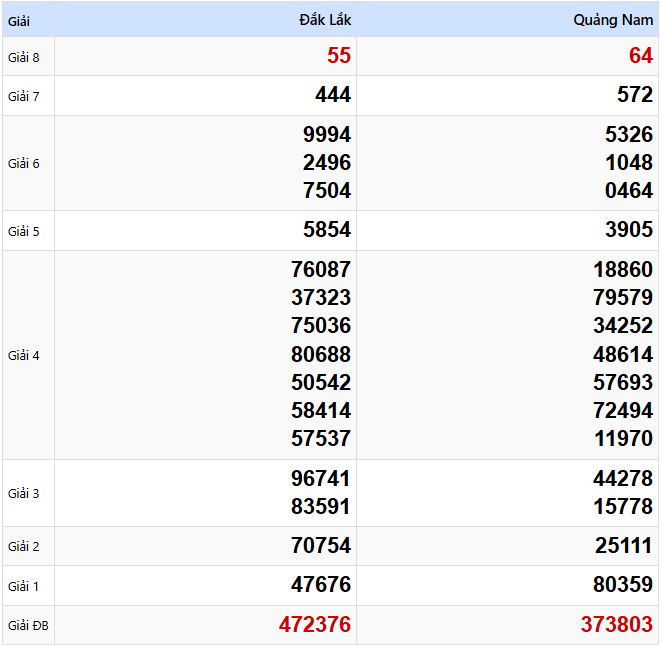
Task: Select Giải 6 number 2496
Action: [327, 163]
